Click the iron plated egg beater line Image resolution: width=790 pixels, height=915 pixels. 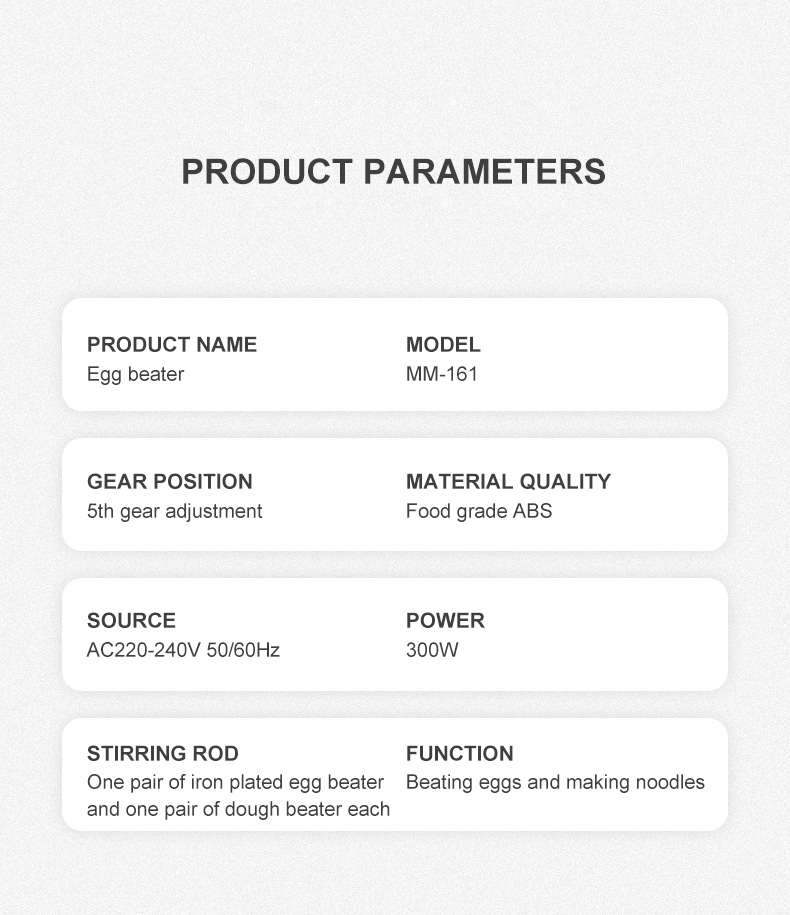pyautogui.click(x=236, y=782)
